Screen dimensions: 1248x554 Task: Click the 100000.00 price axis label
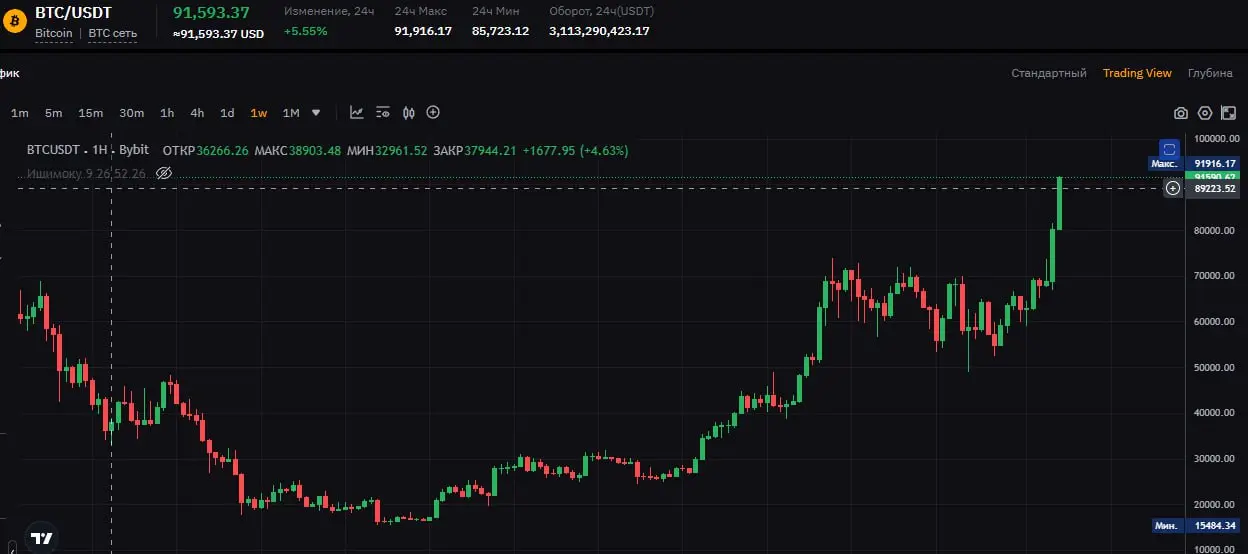click(x=1215, y=138)
